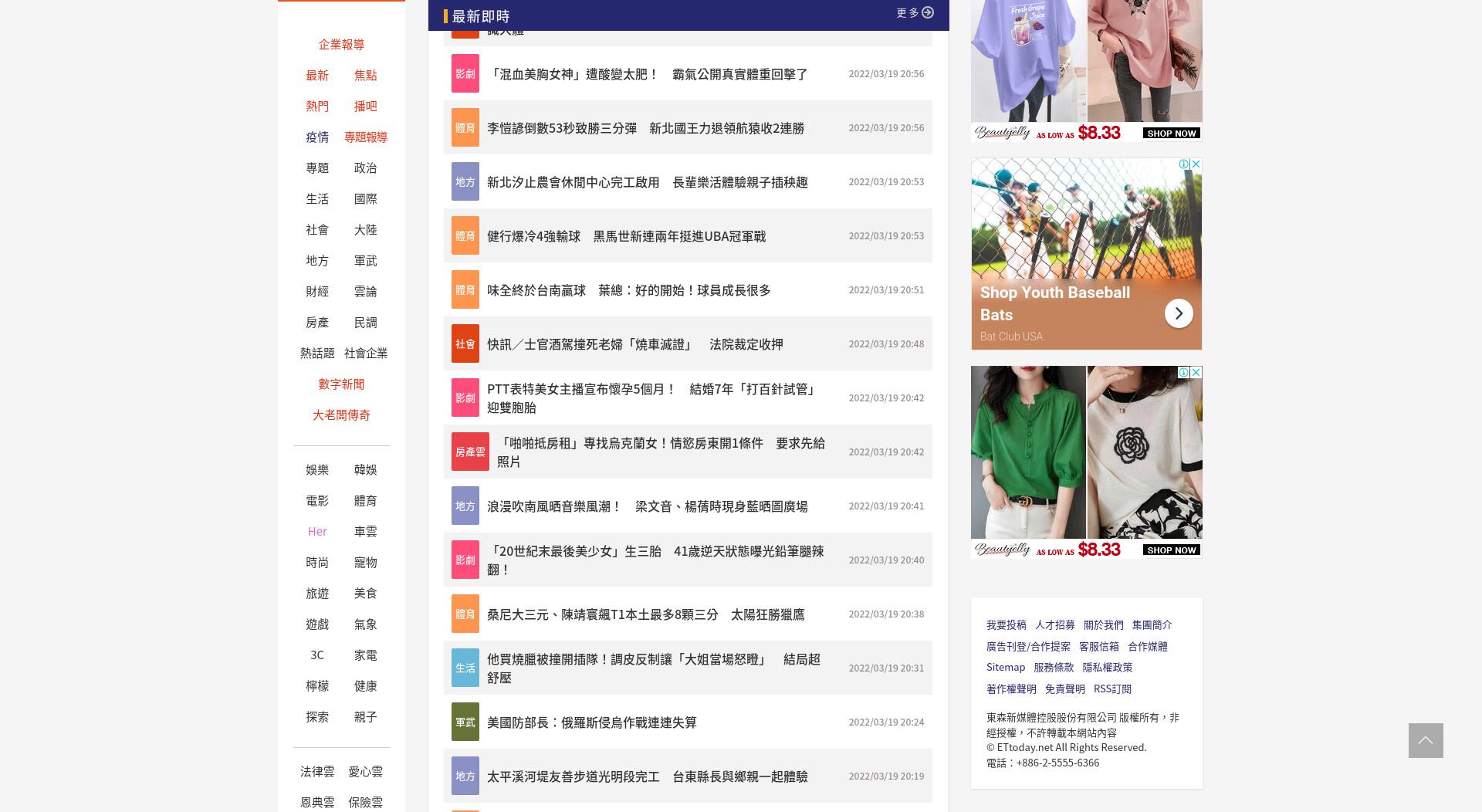1482x812 pixels.
Task: Select 熱門 in sidebar menu
Action: point(317,106)
